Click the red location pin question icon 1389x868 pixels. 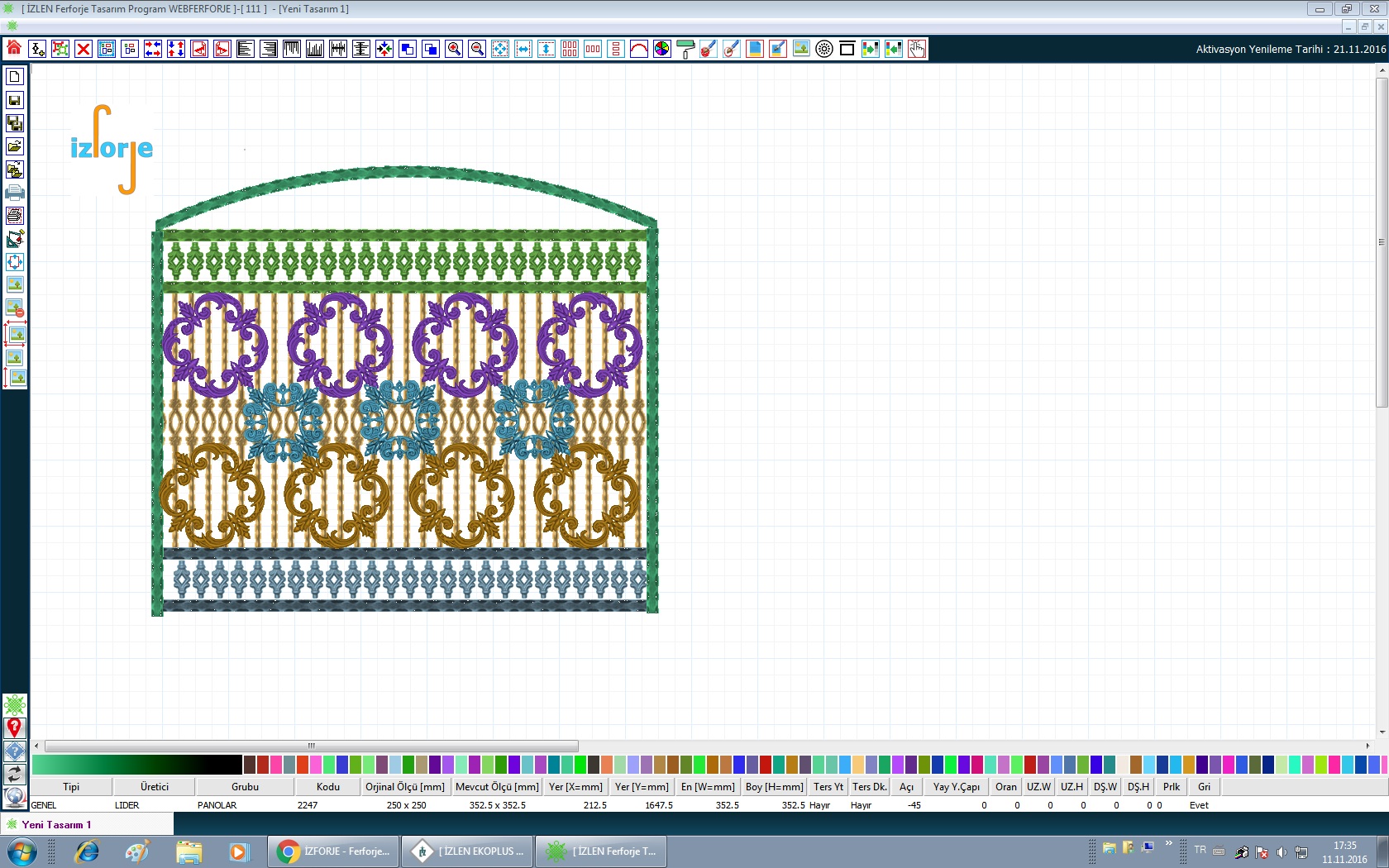coord(15,727)
